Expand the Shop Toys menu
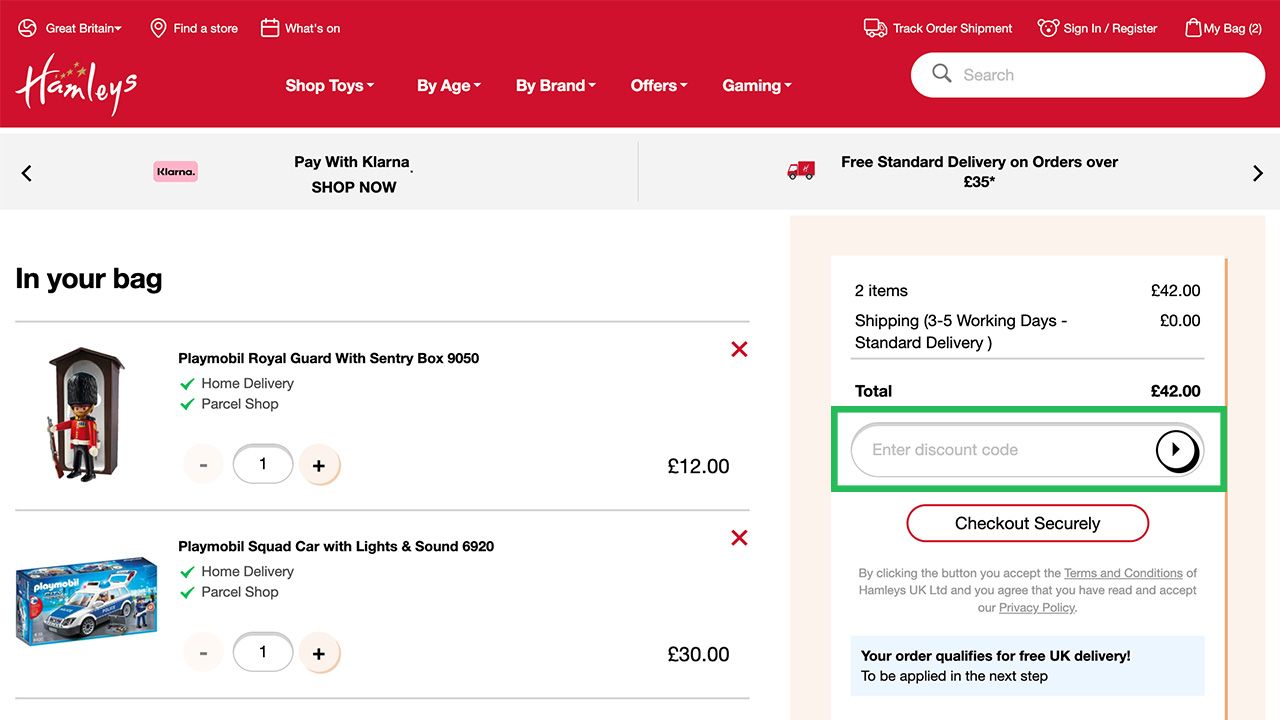1280x720 pixels. (x=330, y=86)
